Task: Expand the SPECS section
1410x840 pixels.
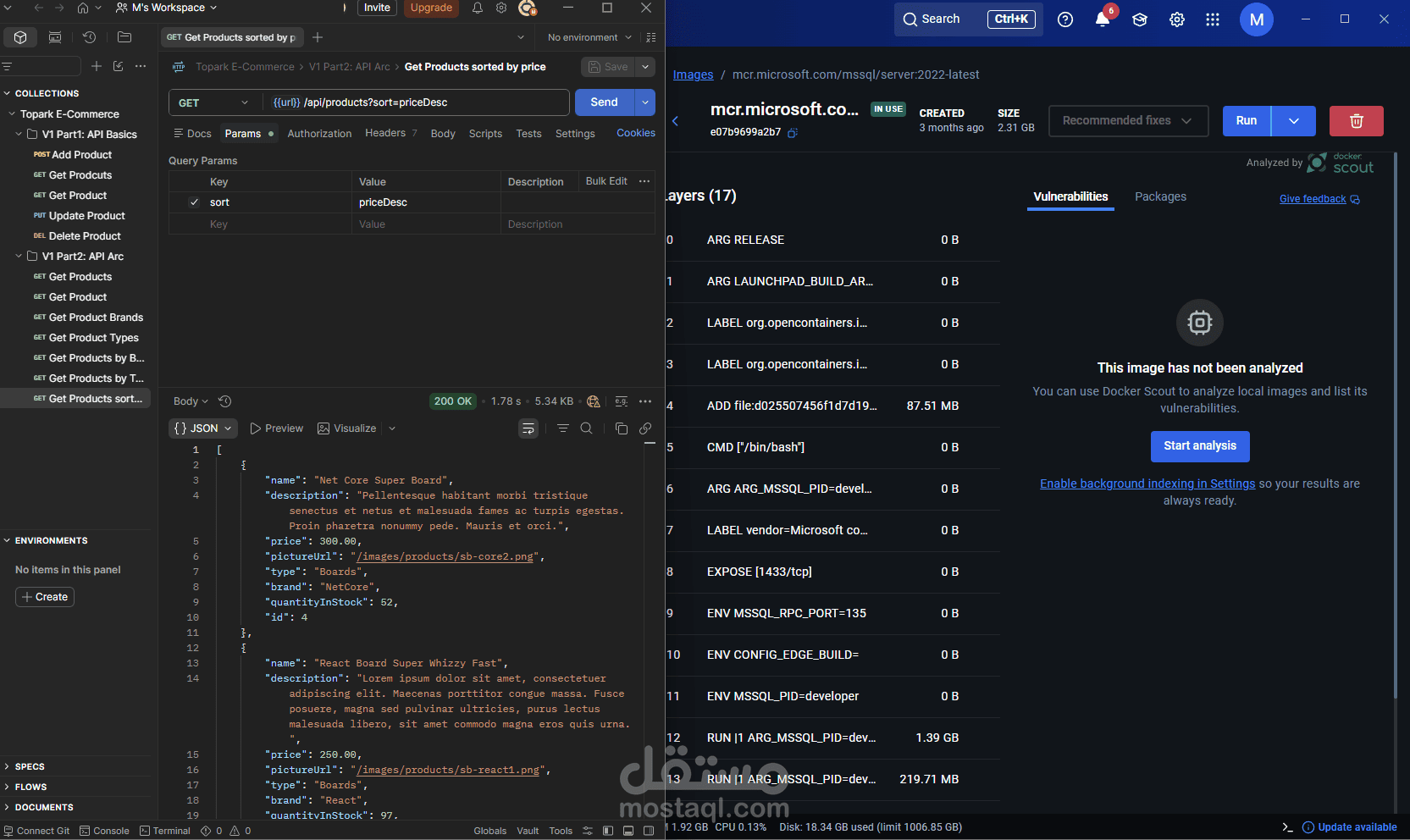Action: tap(30, 766)
